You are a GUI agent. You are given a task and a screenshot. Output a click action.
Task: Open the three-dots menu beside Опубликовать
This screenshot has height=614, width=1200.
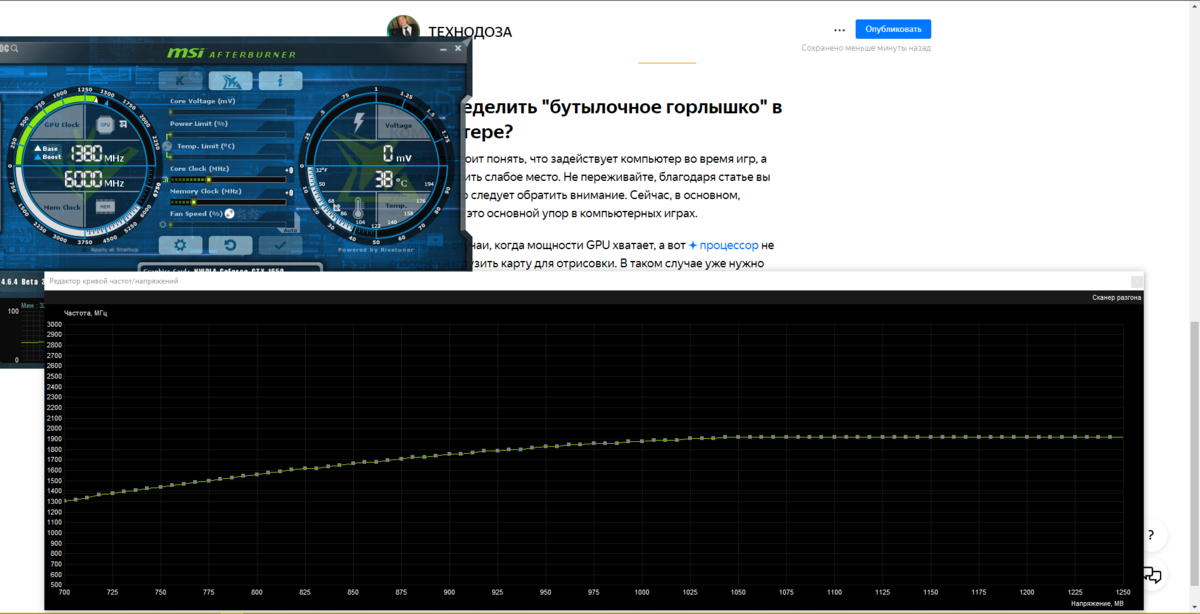point(840,29)
